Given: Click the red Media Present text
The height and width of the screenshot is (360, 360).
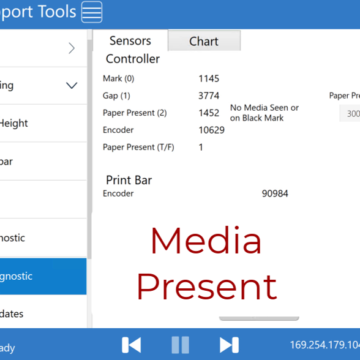Looking at the screenshot, I should pyautogui.click(x=207, y=263).
